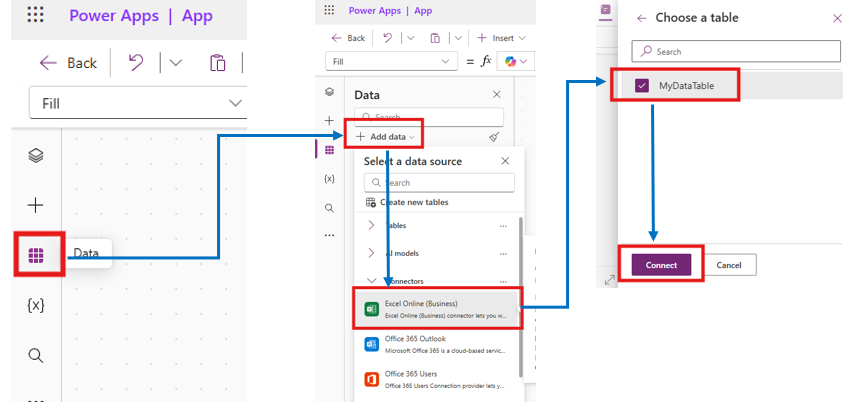The image size is (843, 402).
Task: Click the Add data button
Action: coord(385,137)
